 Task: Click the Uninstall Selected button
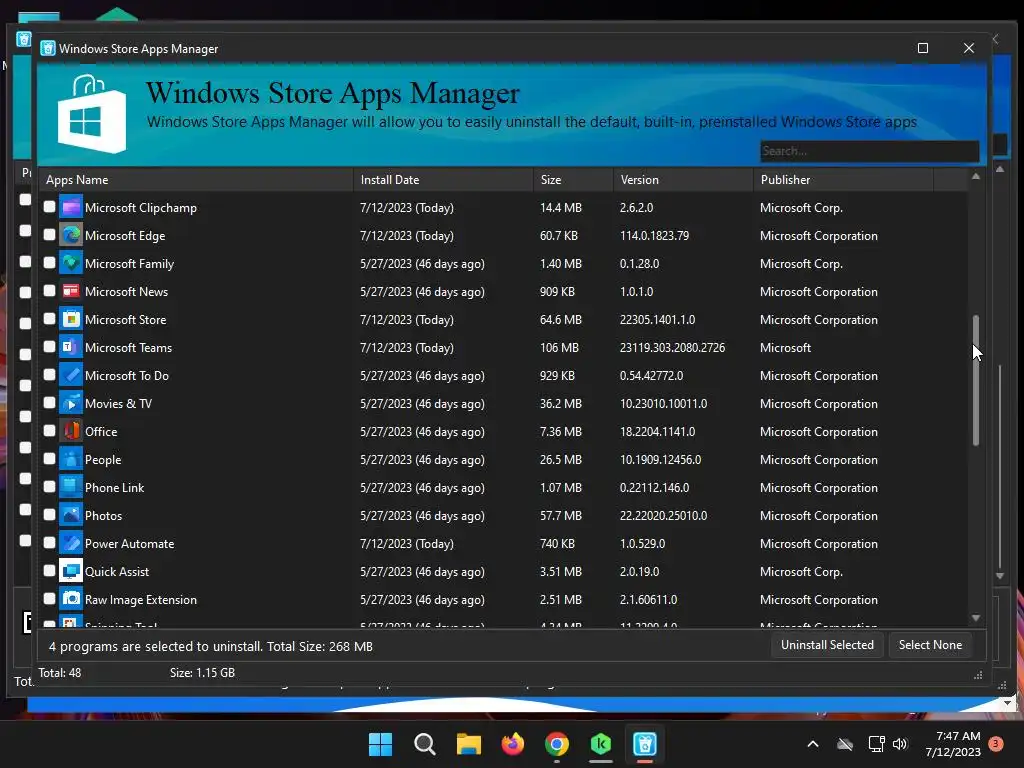(x=827, y=645)
